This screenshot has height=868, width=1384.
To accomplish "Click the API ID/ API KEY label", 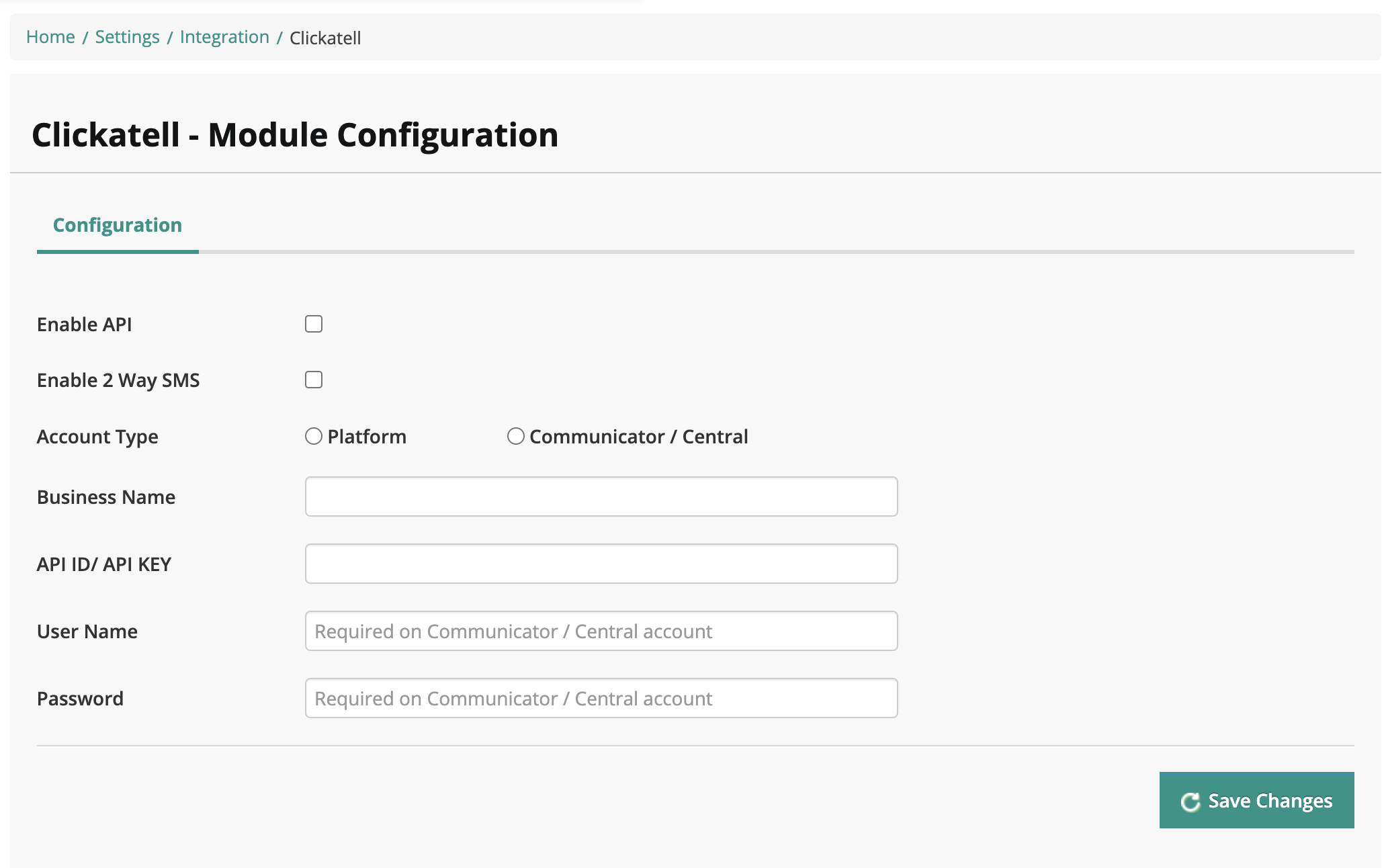I will (104, 564).
